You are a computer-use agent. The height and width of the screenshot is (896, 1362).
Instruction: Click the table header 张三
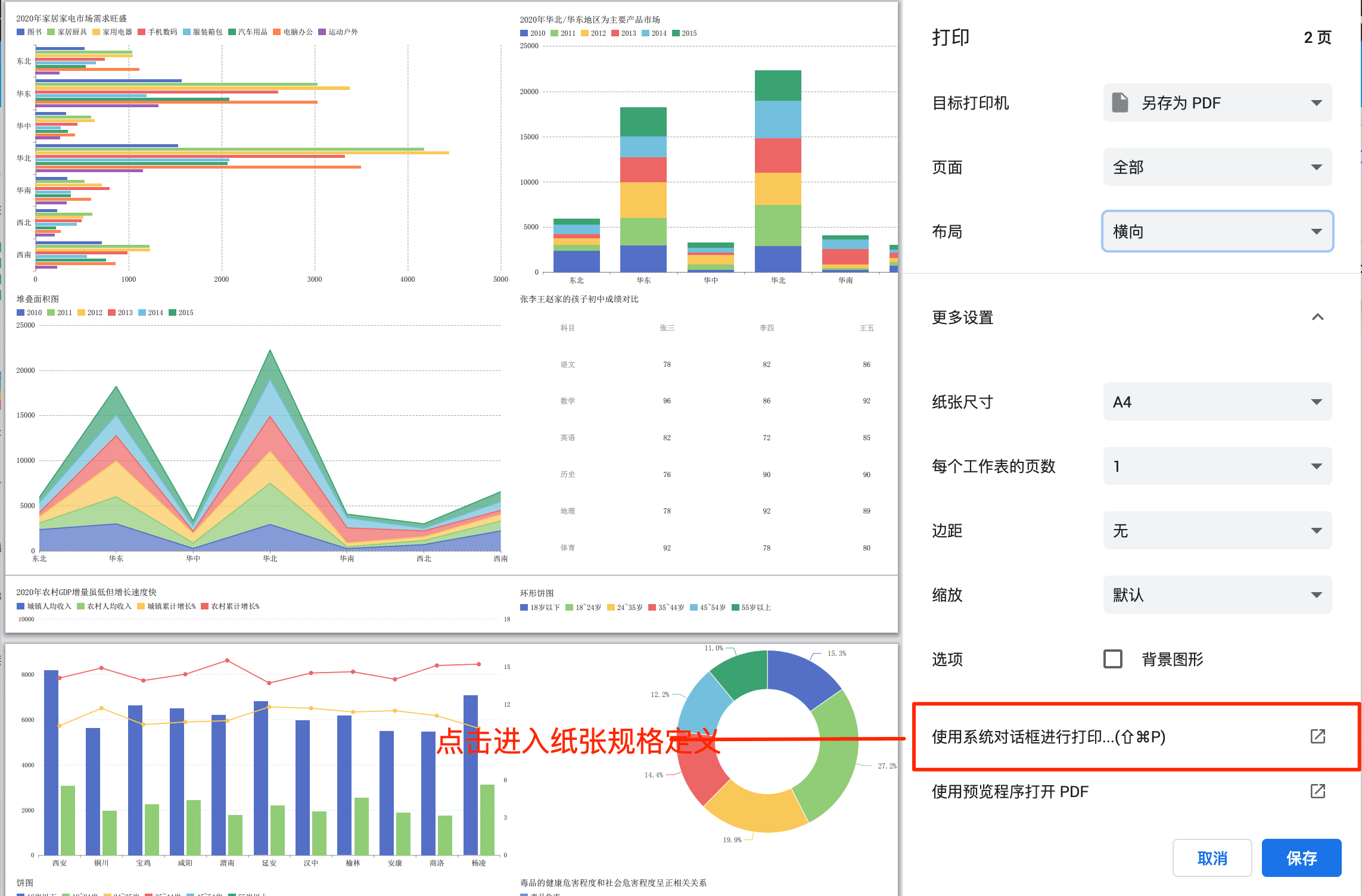667,328
